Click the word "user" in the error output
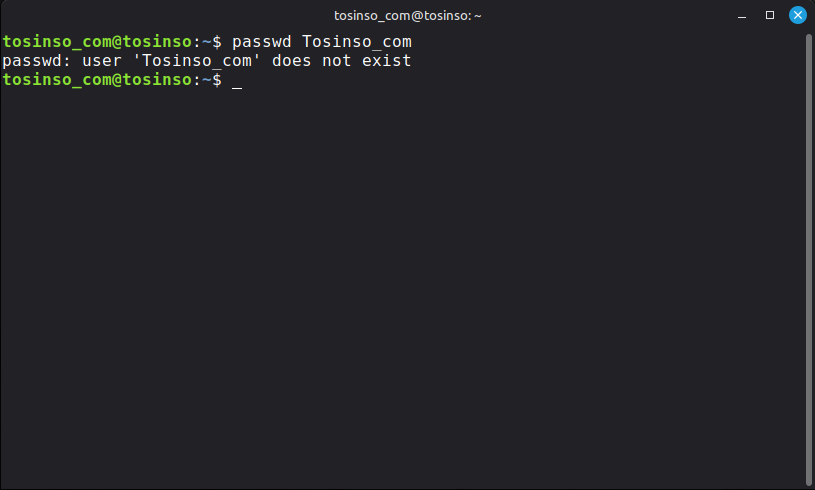This screenshot has height=490, width=815. point(92,61)
